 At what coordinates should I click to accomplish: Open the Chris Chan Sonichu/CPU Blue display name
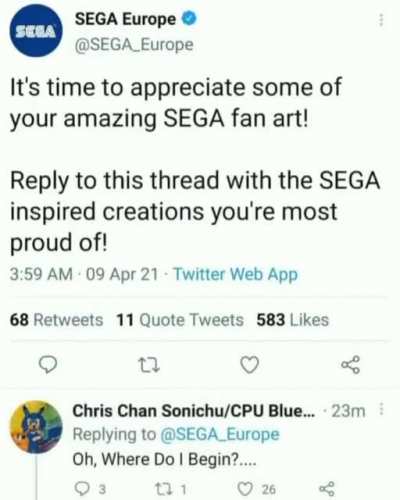coord(194,411)
